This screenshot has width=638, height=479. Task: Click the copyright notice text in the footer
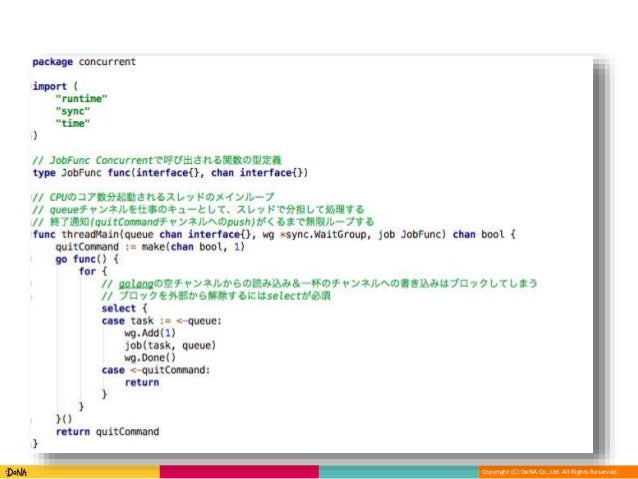(x=549, y=472)
